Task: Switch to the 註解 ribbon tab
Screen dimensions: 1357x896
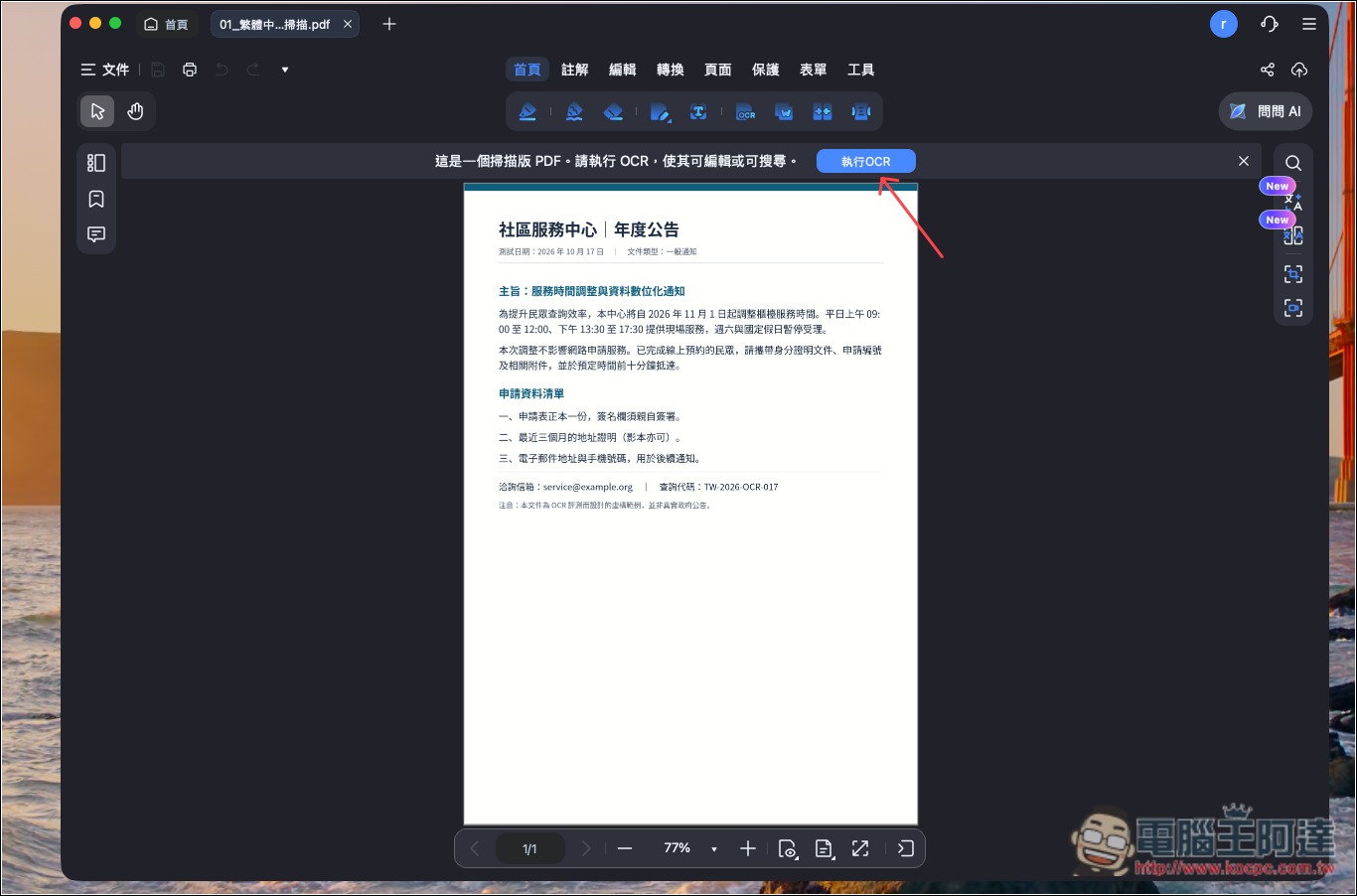Action: click(575, 70)
